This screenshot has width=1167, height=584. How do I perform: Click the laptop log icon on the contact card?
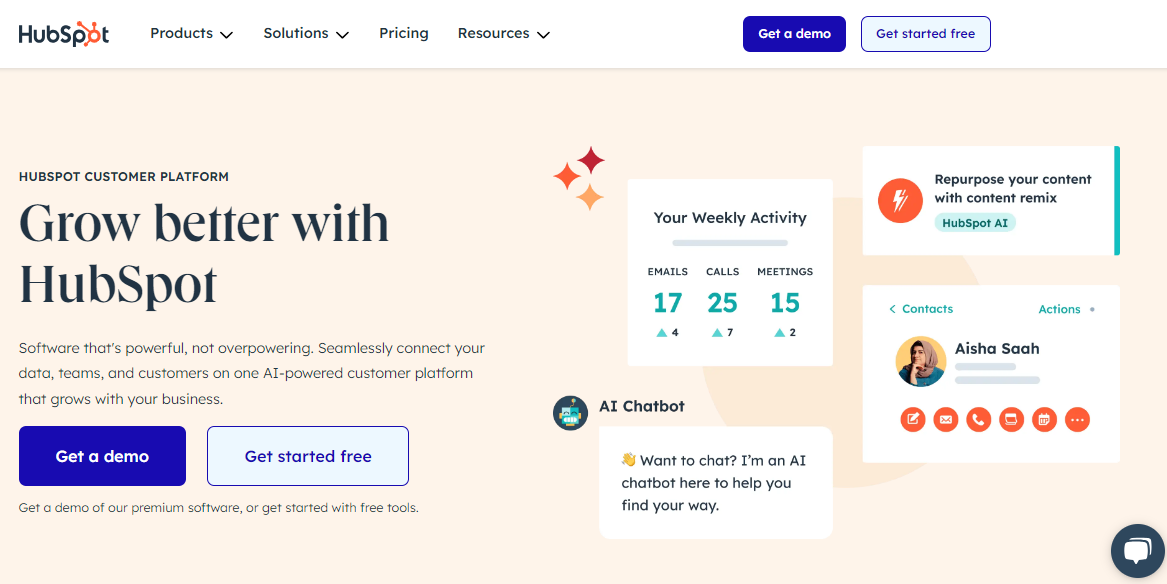(x=1011, y=419)
